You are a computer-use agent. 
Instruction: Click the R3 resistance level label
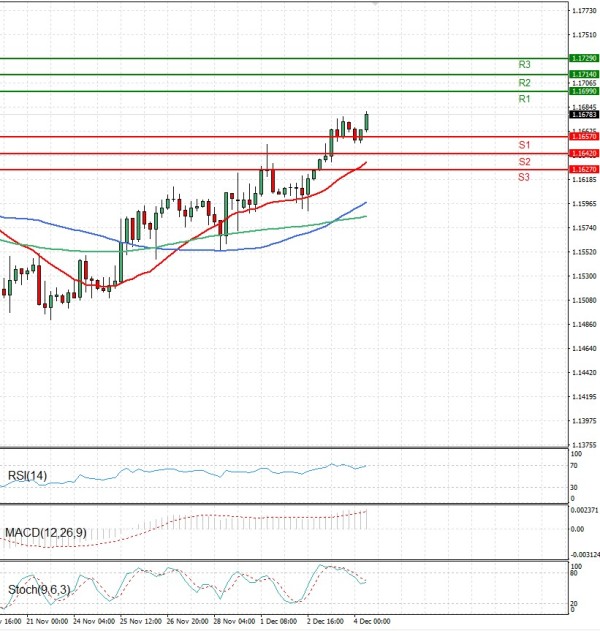[x=524, y=64]
